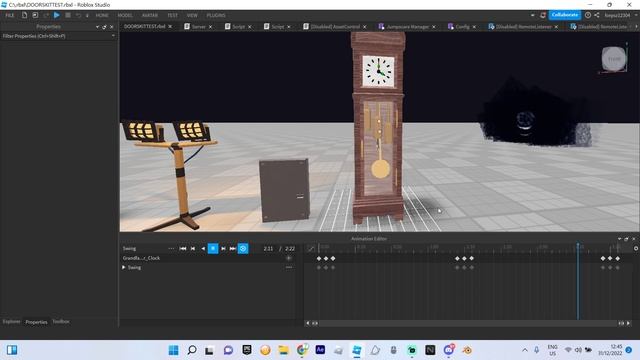Select the first summary keyframe diamond
This screenshot has width=640, height=360.
(319, 258)
